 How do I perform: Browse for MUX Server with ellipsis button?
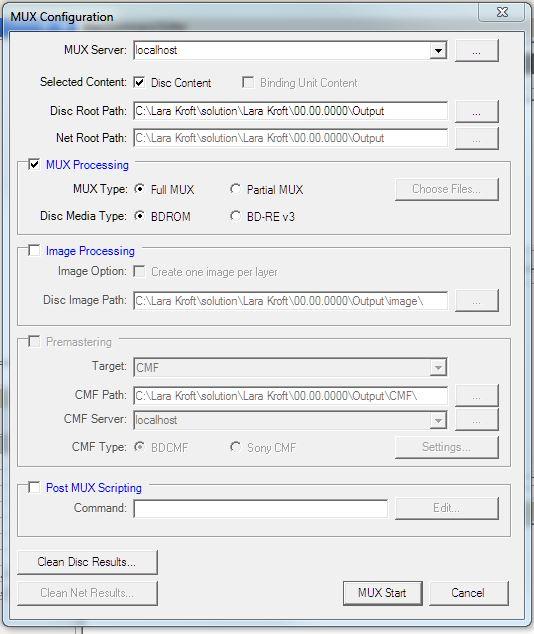tap(477, 51)
